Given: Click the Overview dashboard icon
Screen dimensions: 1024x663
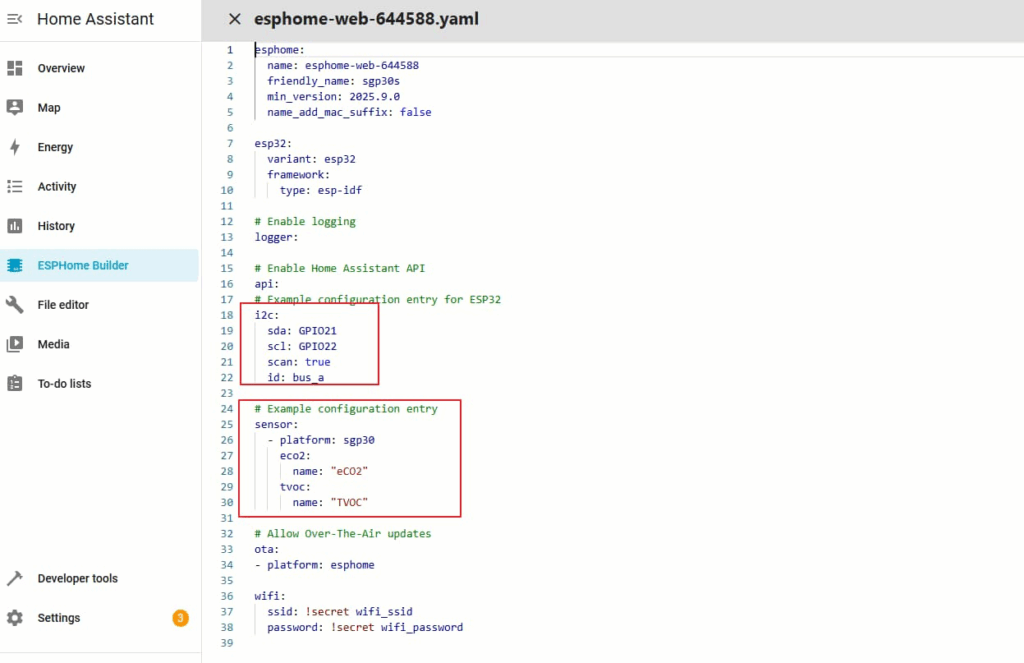Looking at the screenshot, I should [x=15, y=68].
